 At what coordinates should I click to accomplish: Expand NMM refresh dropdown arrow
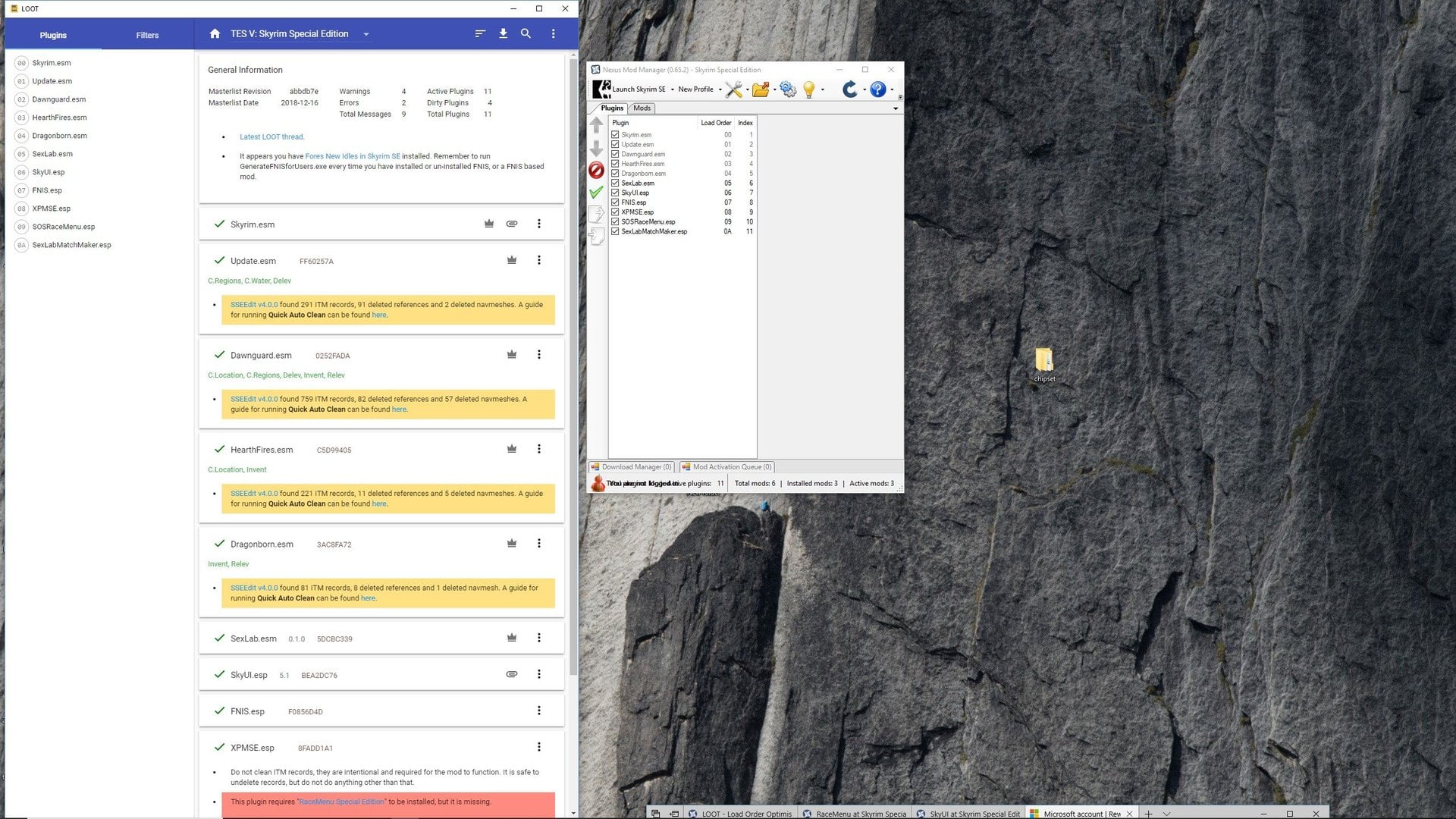tap(864, 89)
